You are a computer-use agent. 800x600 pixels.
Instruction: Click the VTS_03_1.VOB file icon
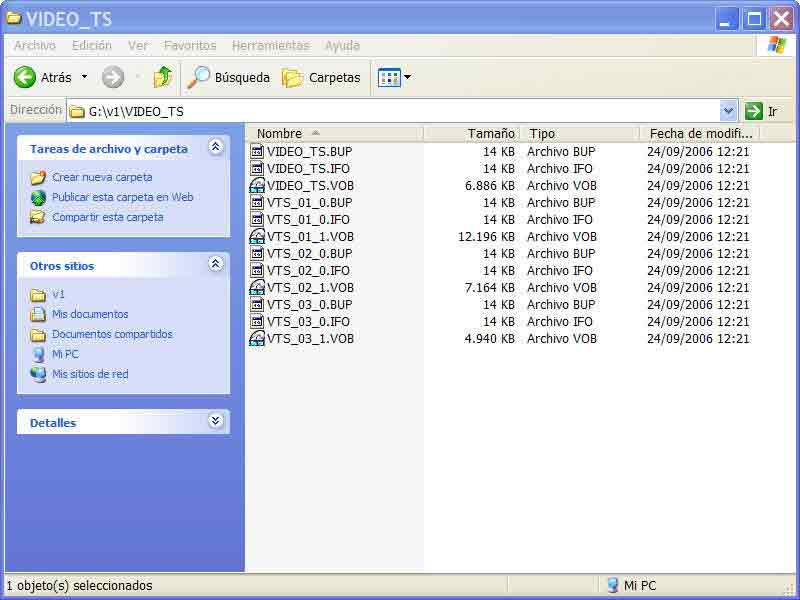[257, 339]
